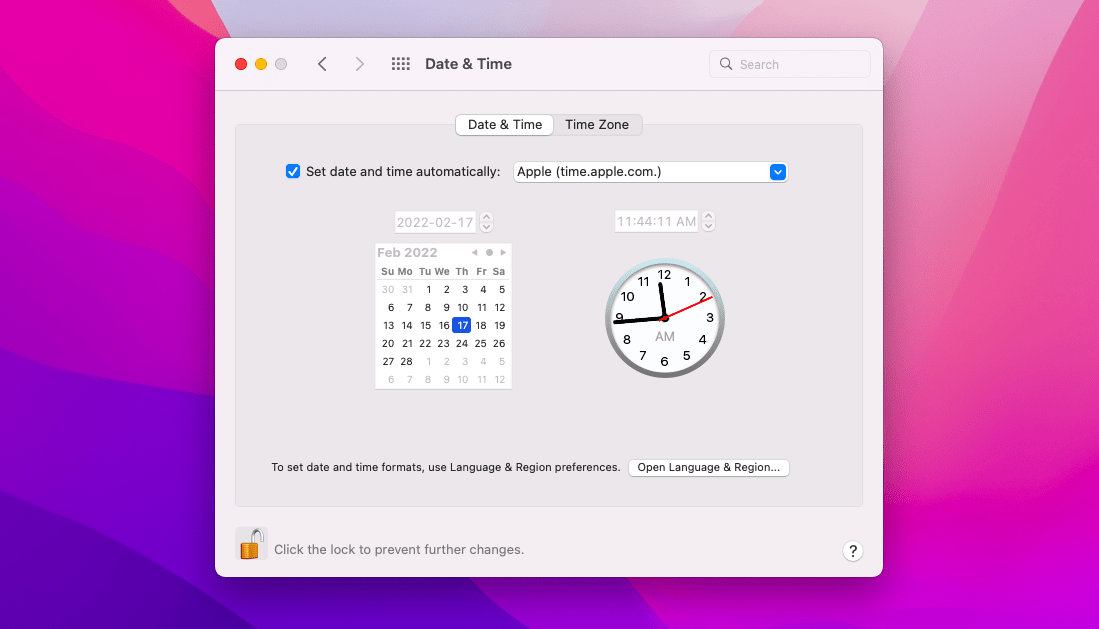This screenshot has width=1099, height=629.
Task: Click the date stepper up arrow
Action: click(x=486, y=216)
